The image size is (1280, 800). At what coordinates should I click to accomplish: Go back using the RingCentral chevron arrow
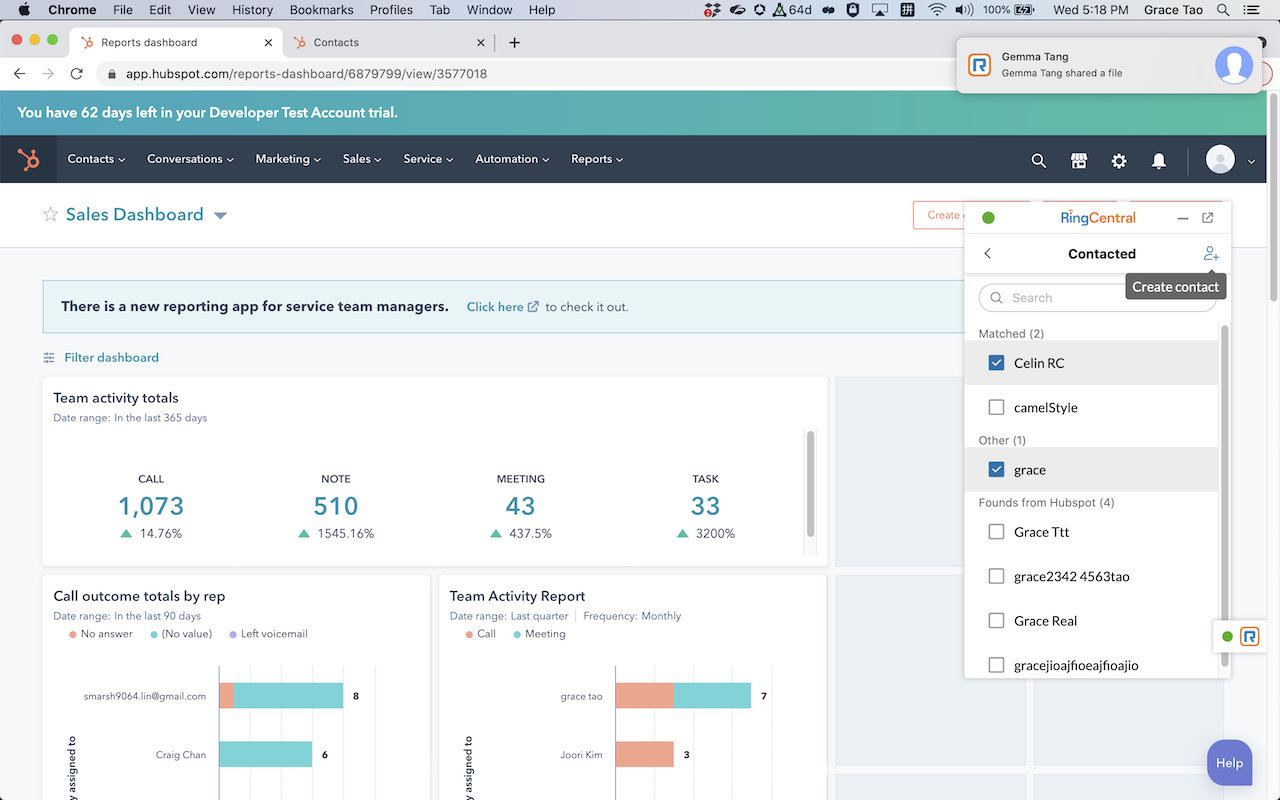coord(987,253)
